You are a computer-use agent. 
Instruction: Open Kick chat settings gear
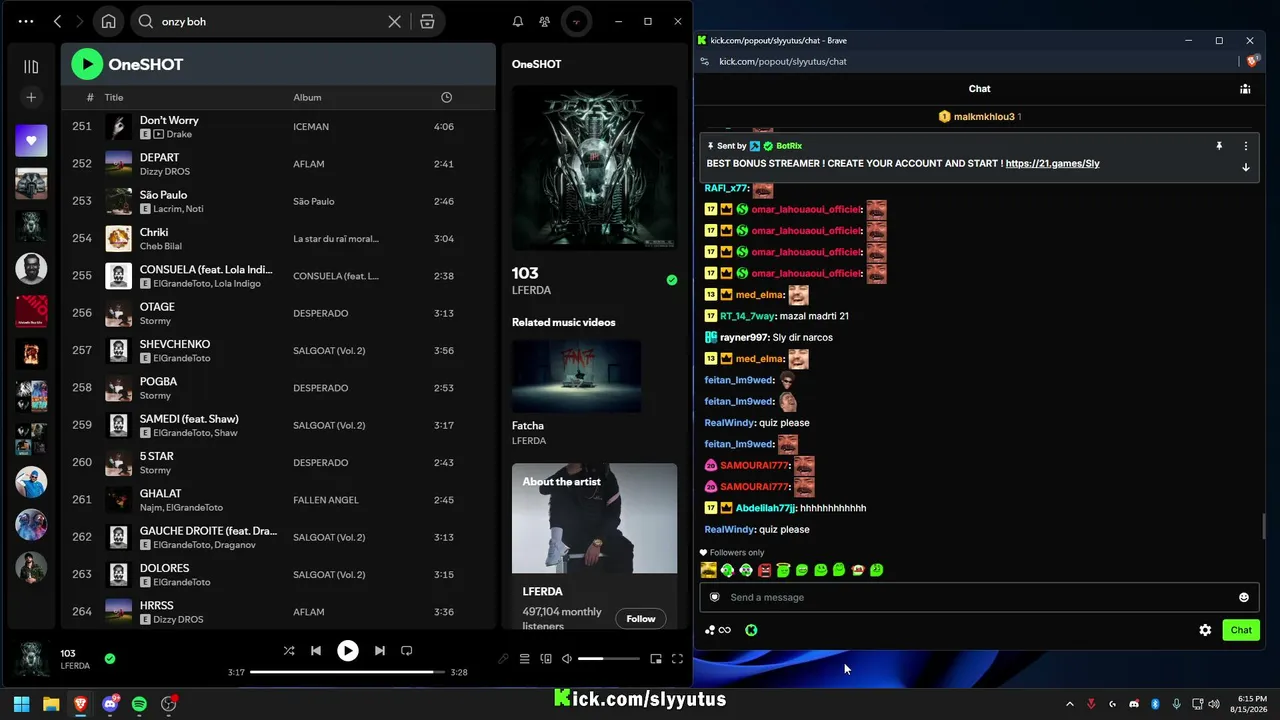tap(1205, 630)
